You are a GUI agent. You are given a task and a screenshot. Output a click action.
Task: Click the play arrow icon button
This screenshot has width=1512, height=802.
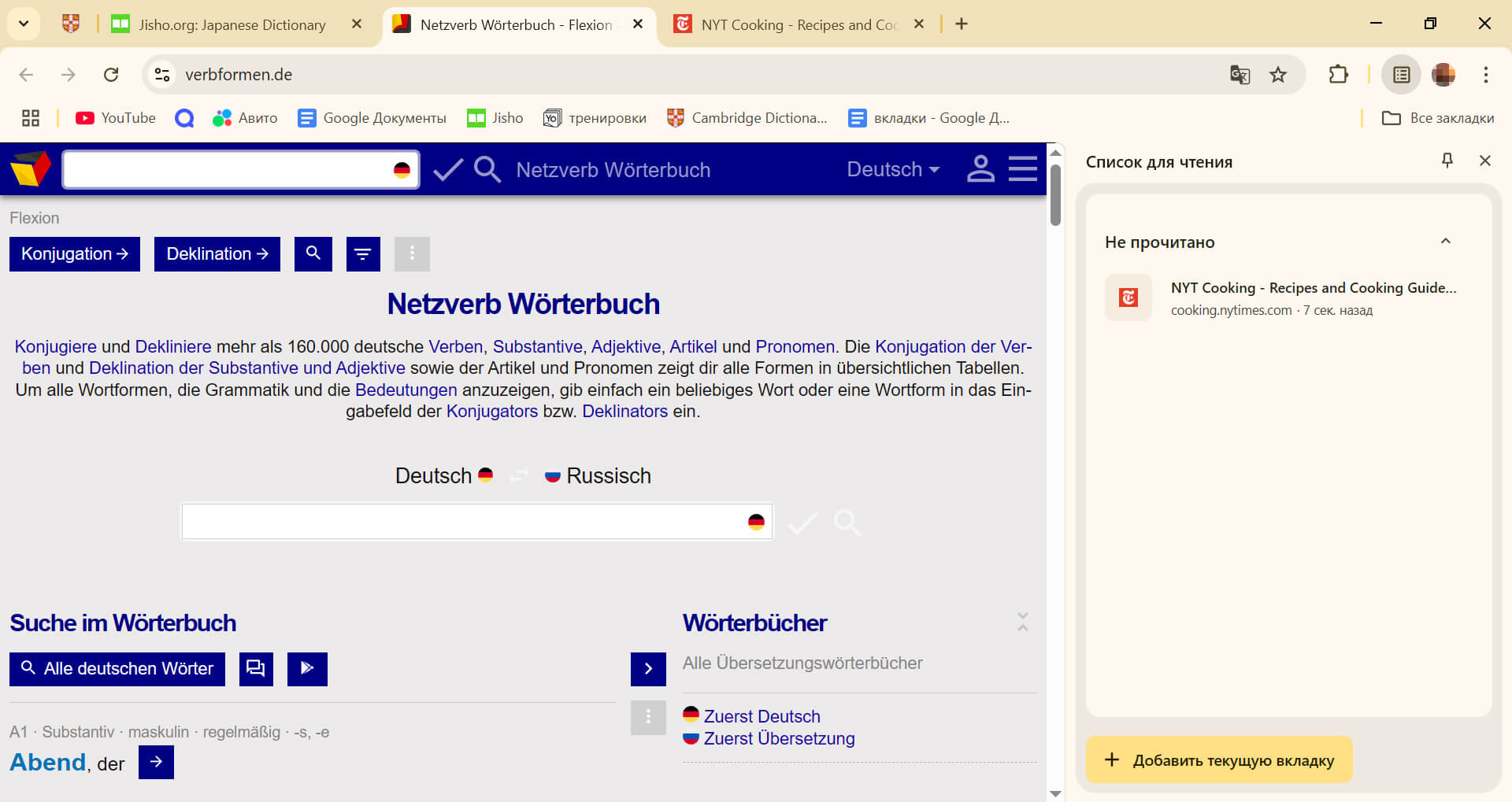tap(307, 669)
